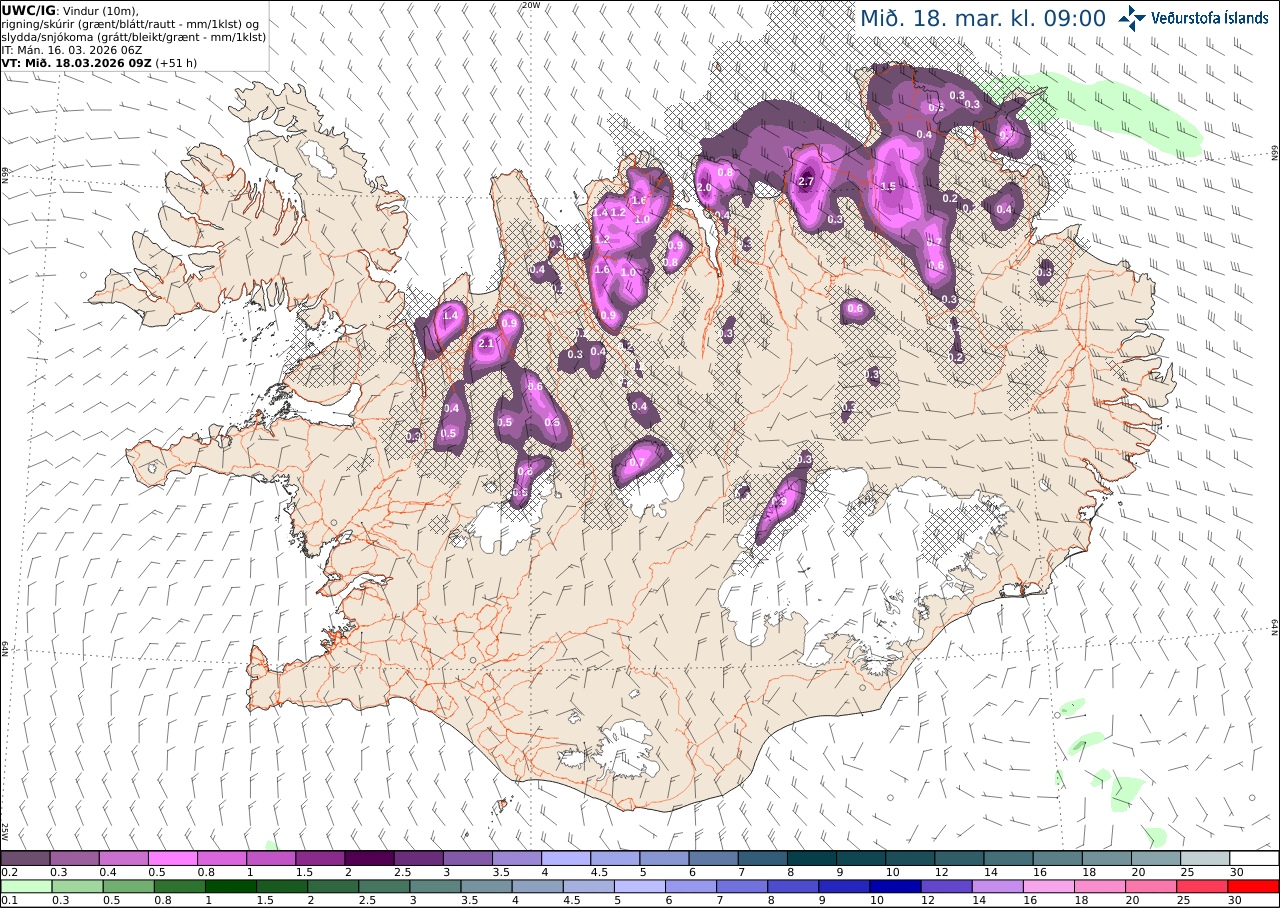Screen dimensions: 1280x908
Task: Click the pale lavender snow swatch starting at 4
Action: pos(566,858)
